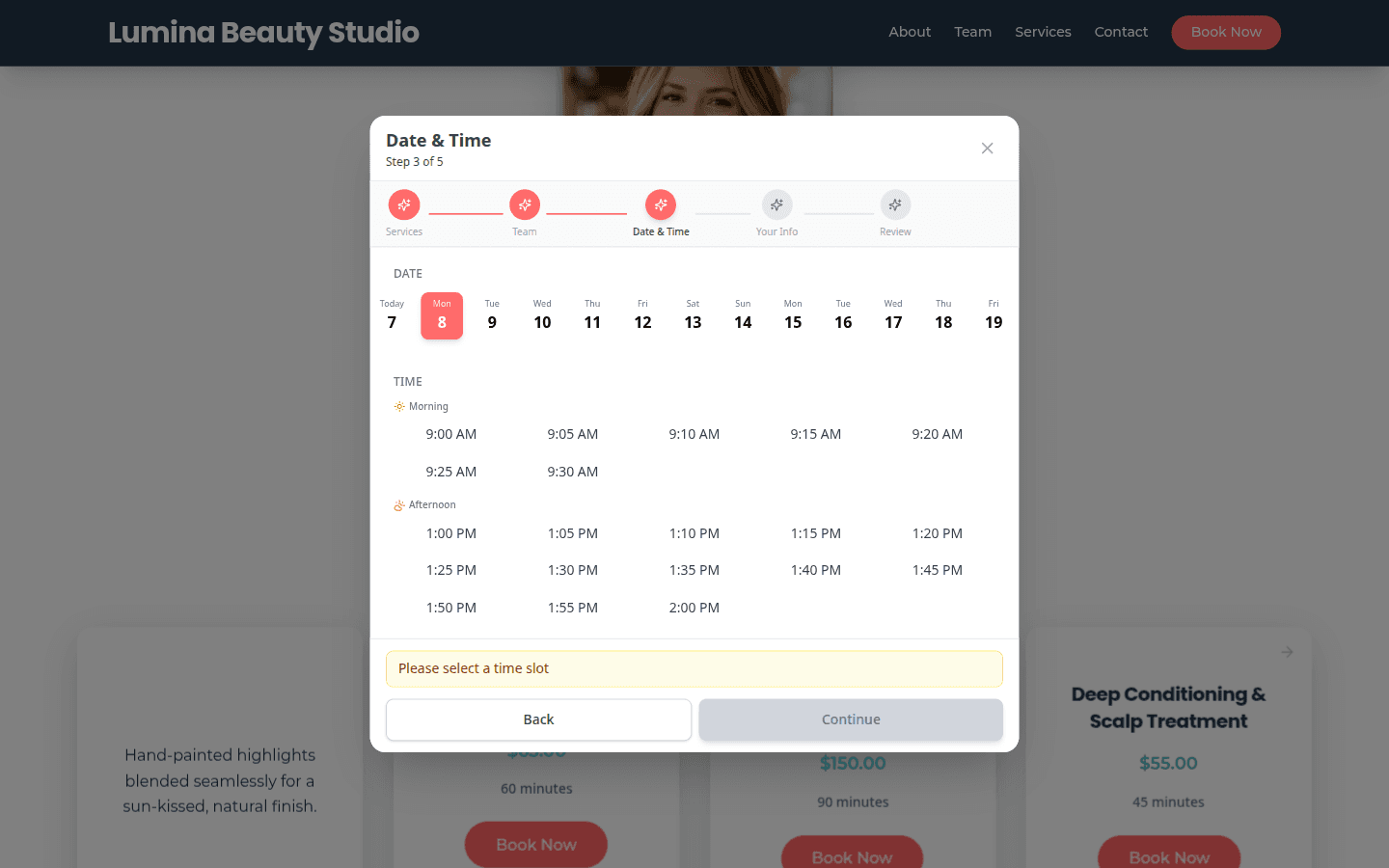Viewport: 1389px width, 868px height.
Task: Select the 2:00 PM slot
Action: 694,608
